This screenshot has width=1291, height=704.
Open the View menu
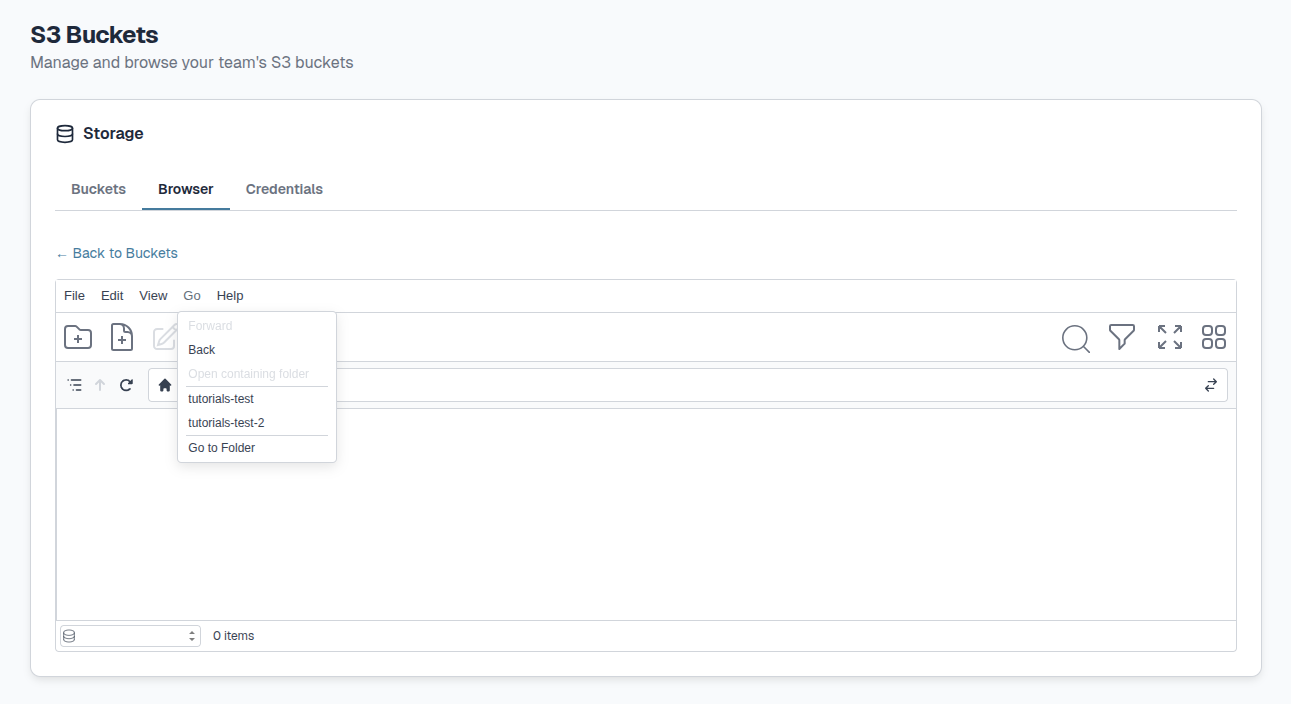[x=153, y=296]
